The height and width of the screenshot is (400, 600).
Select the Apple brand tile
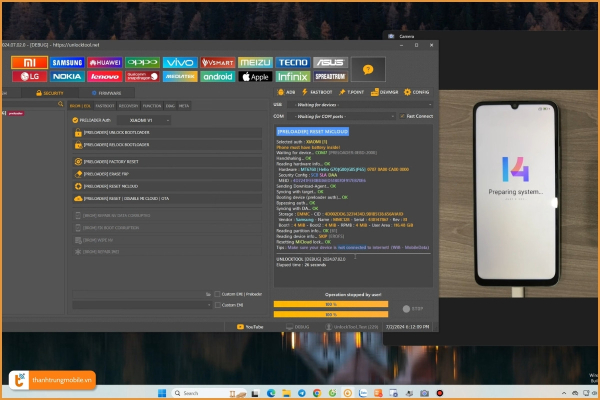point(256,76)
